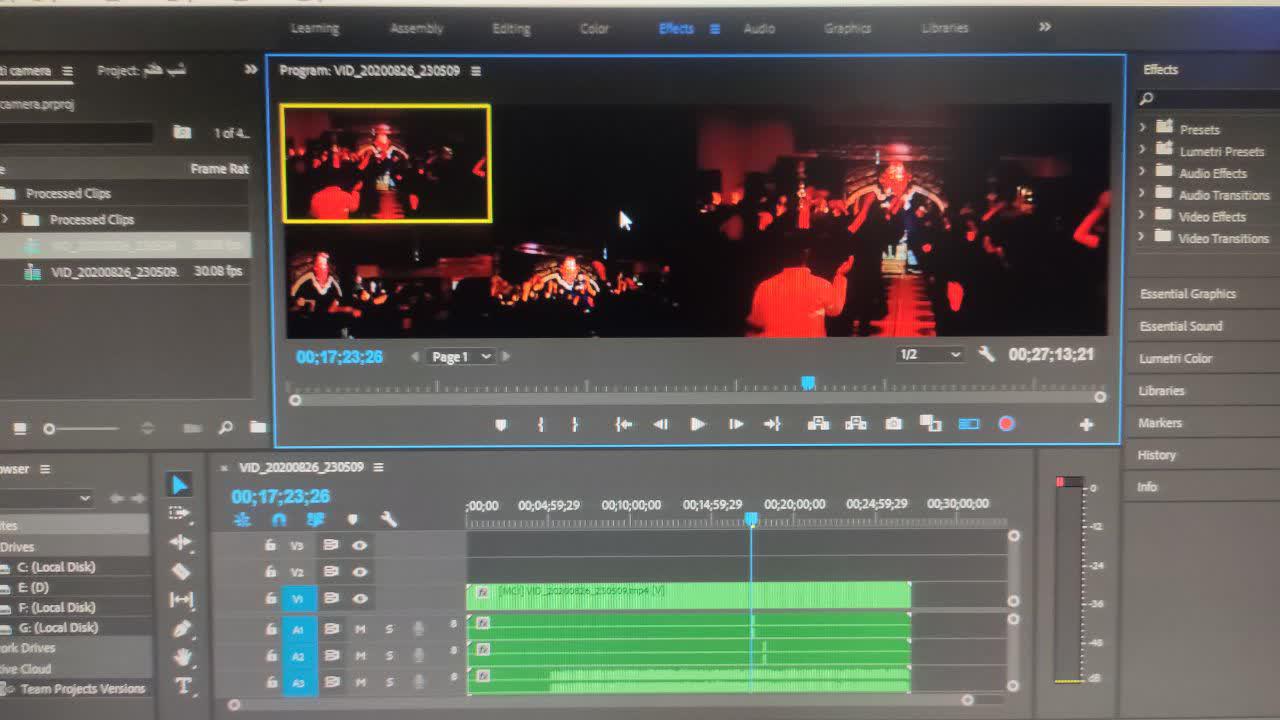Go to Out point in Program monitor
The width and height of the screenshot is (1280, 720).
pyautogui.click(x=772, y=424)
